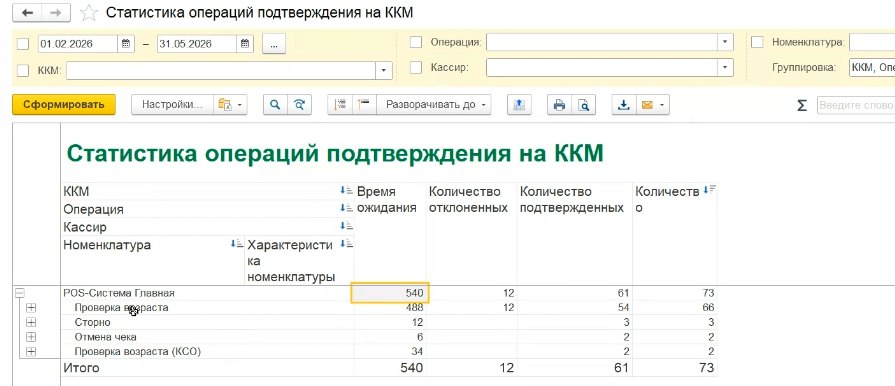The image size is (895, 386).
Task: Select the 488 wait time cell
Action: 390,308
